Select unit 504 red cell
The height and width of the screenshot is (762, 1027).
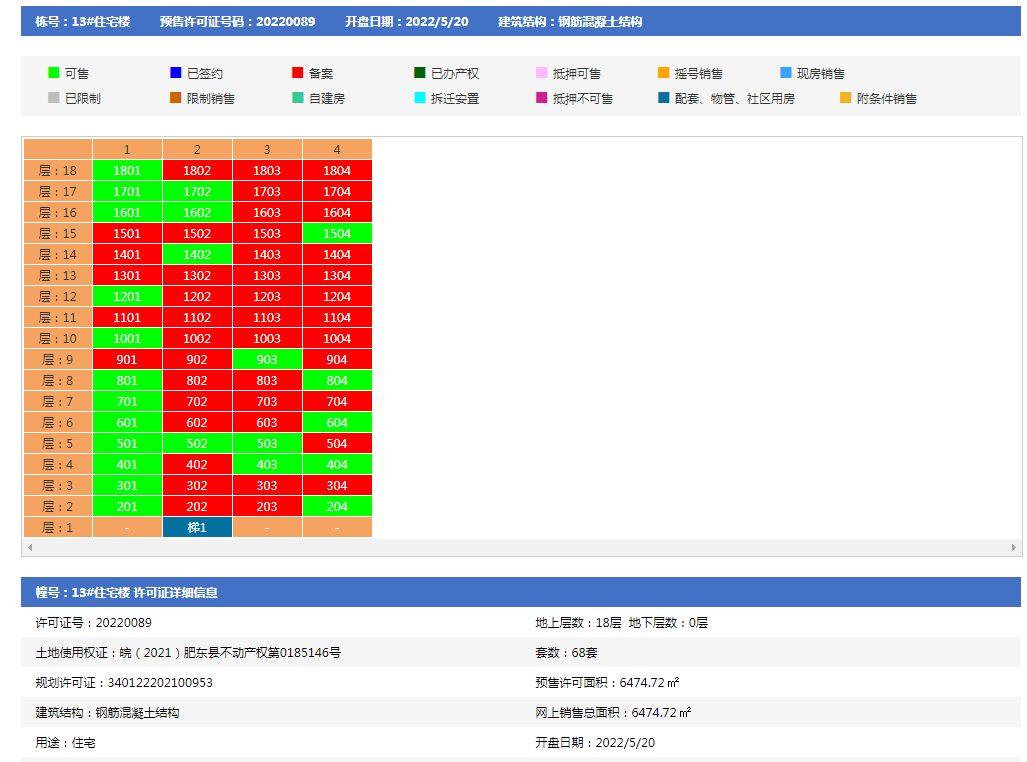[x=337, y=443]
